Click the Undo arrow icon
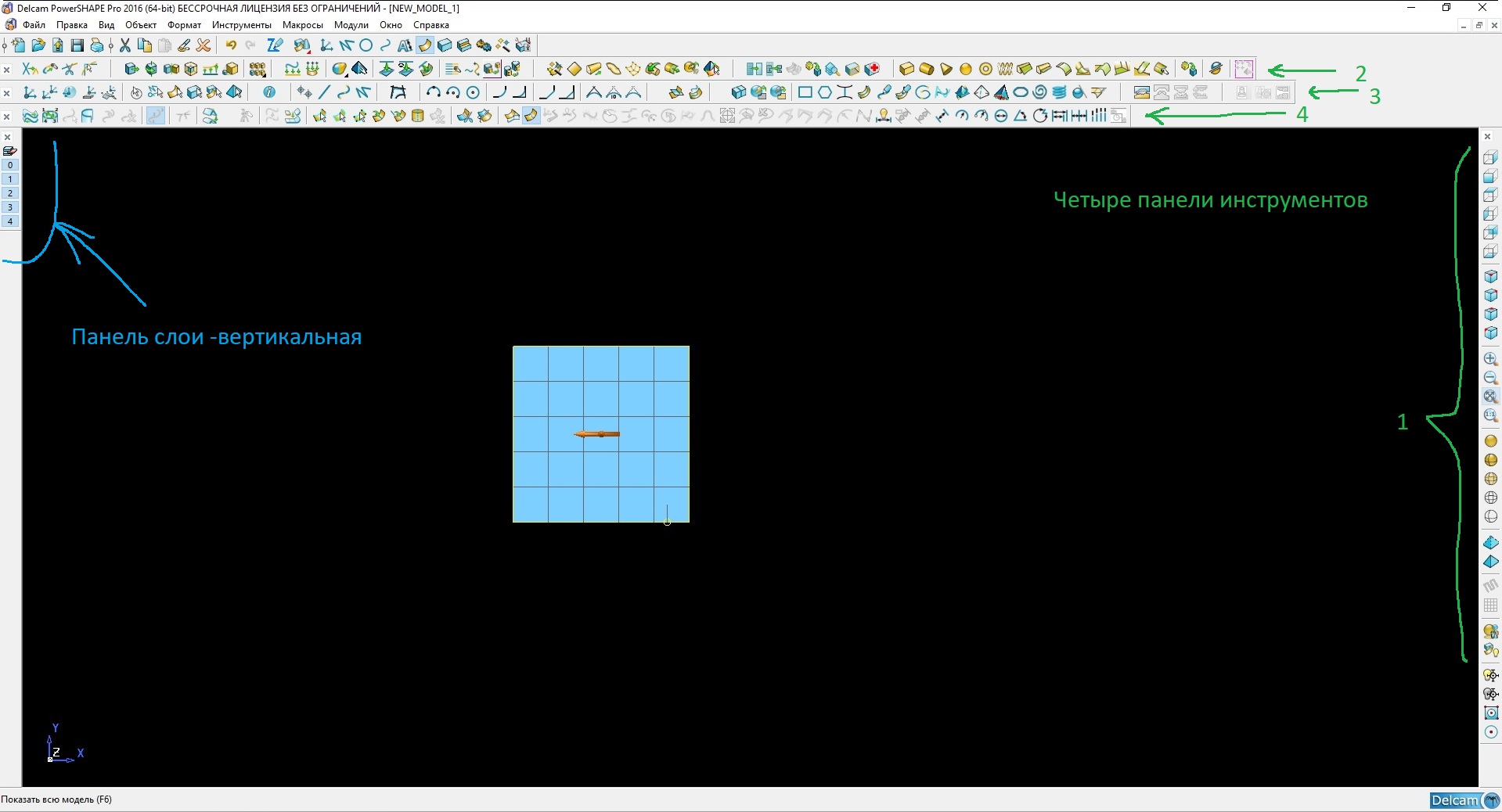The image size is (1502, 812). (x=231, y=45)
